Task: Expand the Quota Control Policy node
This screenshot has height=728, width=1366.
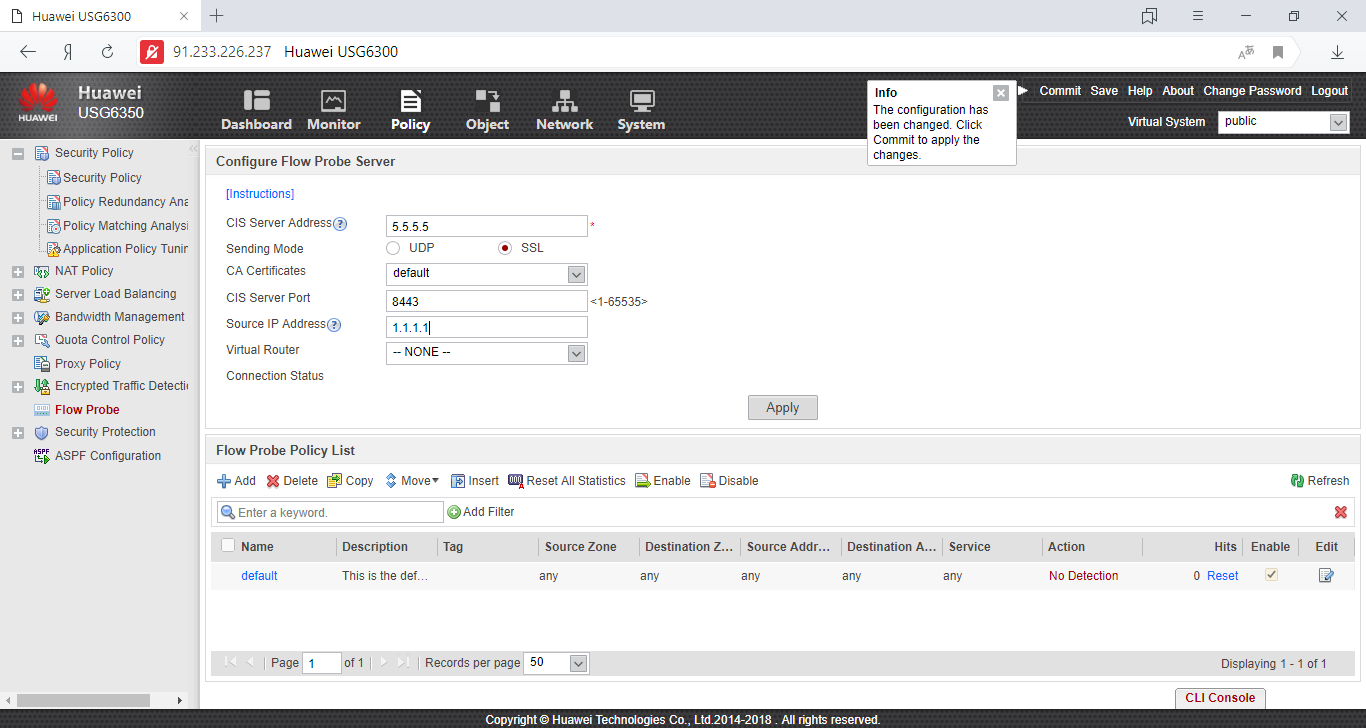Action: click(x=17, y=341)
